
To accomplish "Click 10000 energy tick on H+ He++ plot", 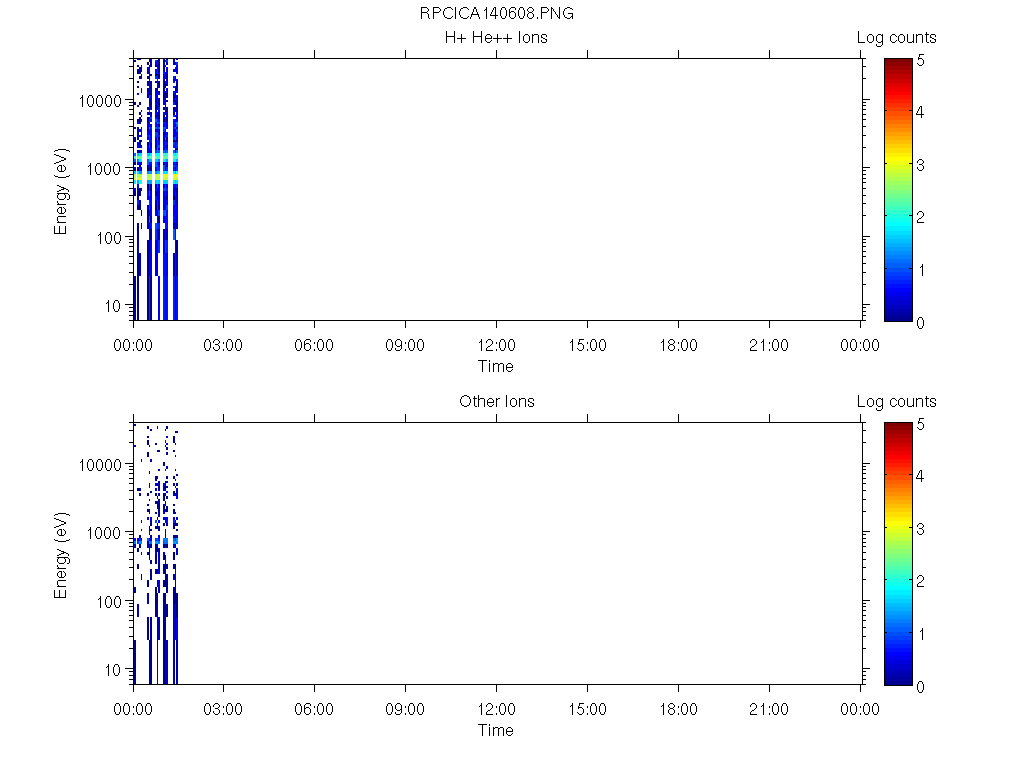I will pyautogui.click(x=100, y=101).
